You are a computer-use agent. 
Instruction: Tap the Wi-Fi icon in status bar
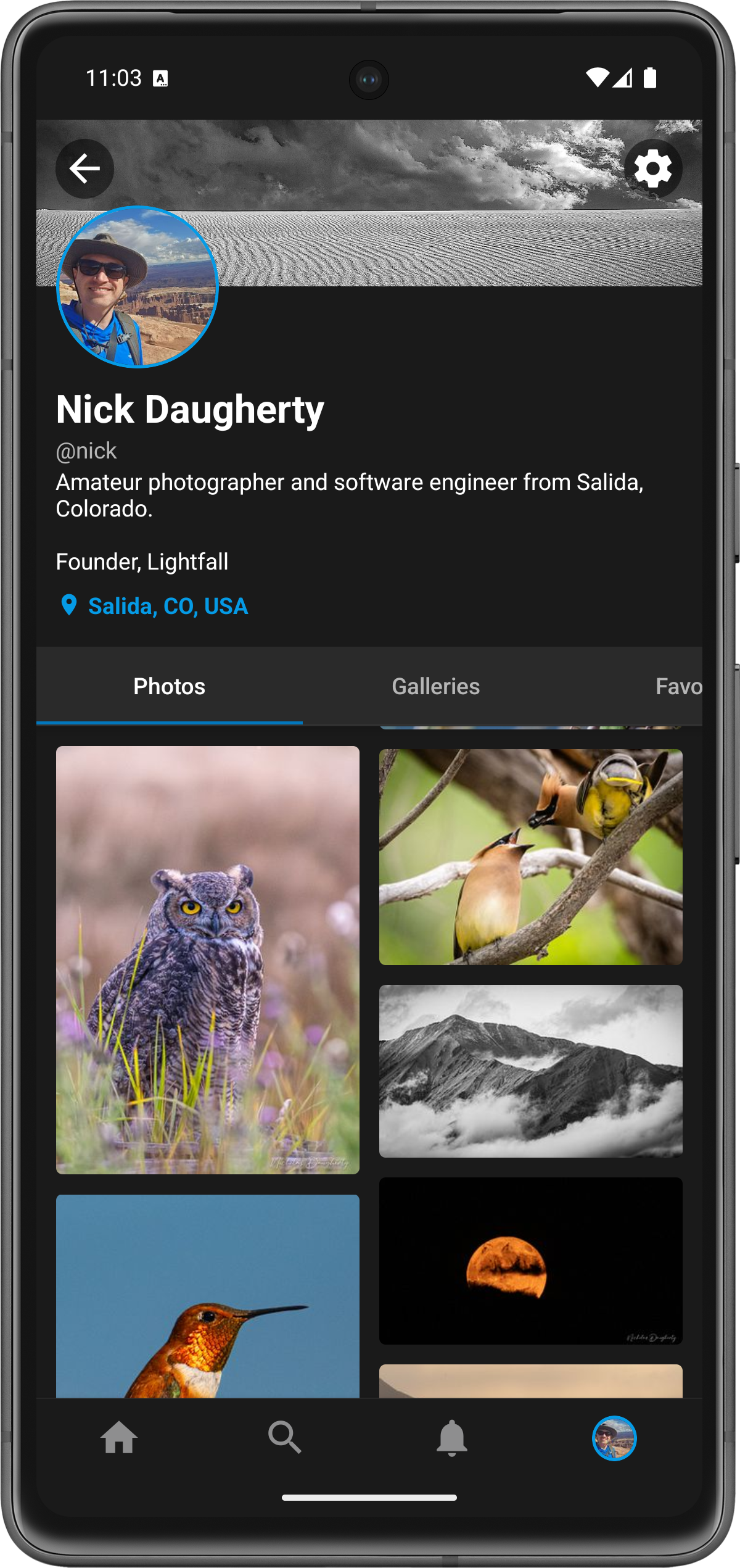click(597, 78)
